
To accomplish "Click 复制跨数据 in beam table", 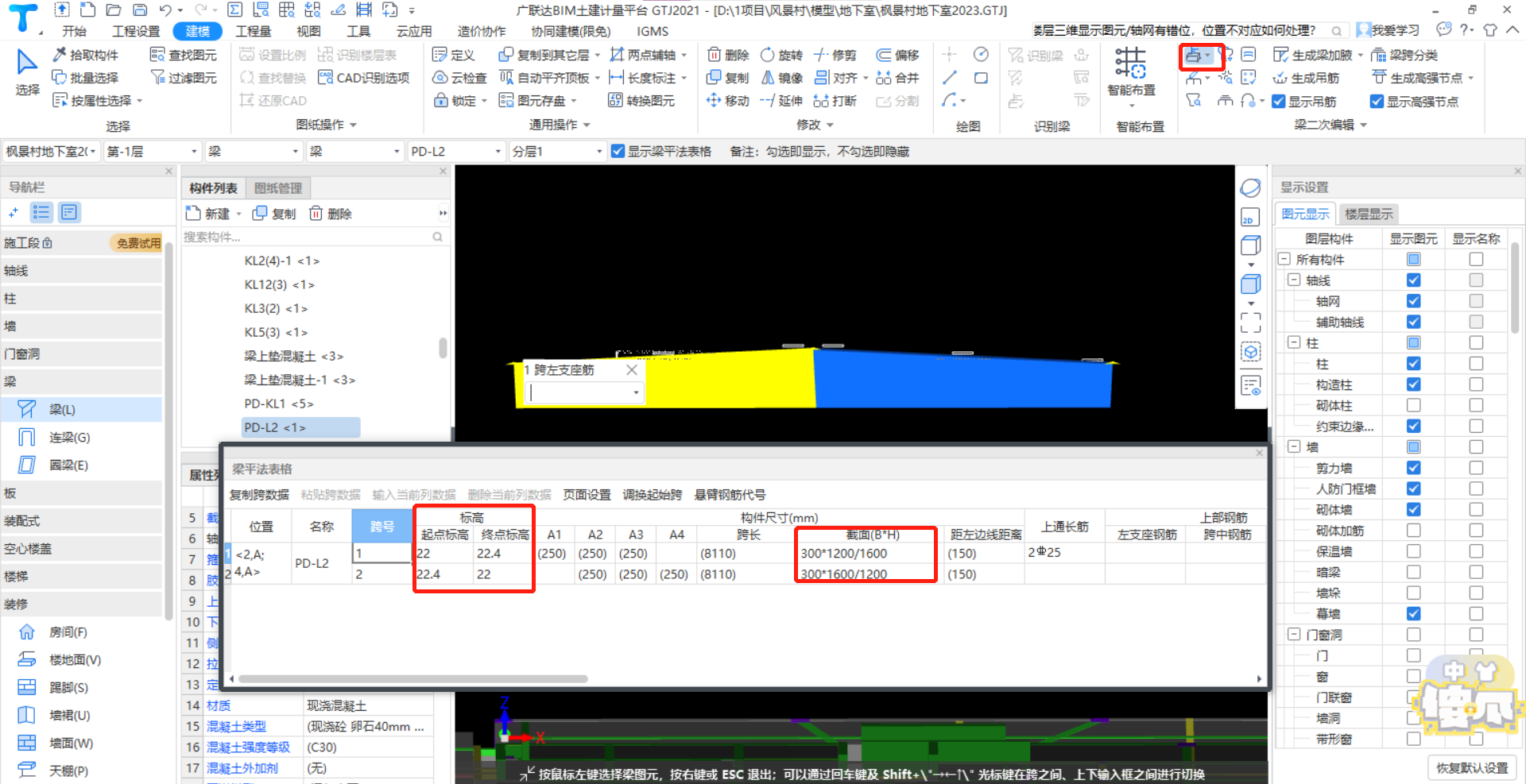I will point(260,495).
